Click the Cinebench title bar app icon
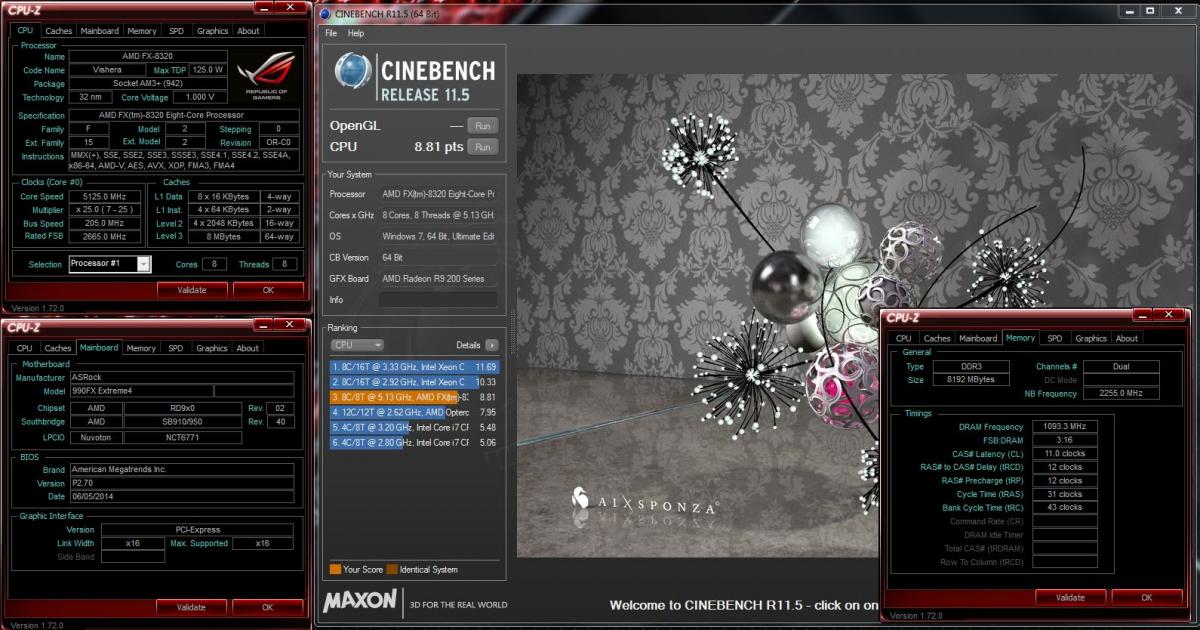1200x630 pixels. tap(324, 14)
